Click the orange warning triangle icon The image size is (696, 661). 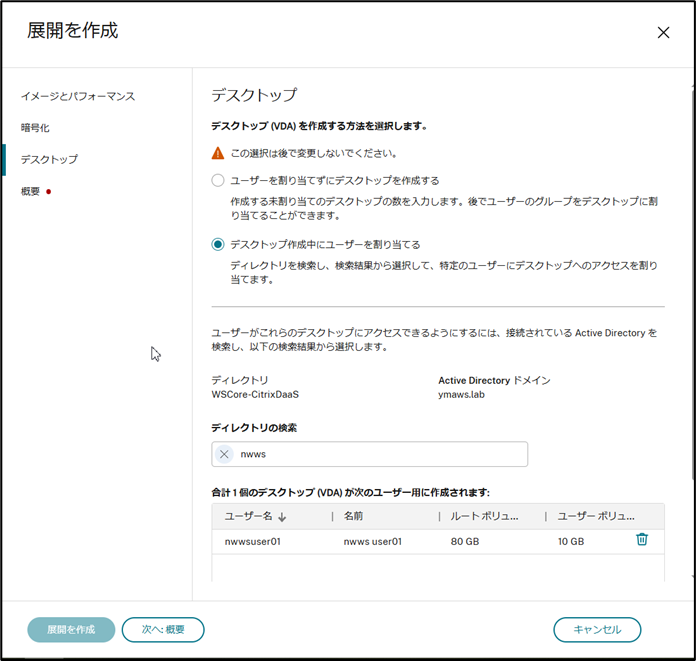(x=218, y=153)
